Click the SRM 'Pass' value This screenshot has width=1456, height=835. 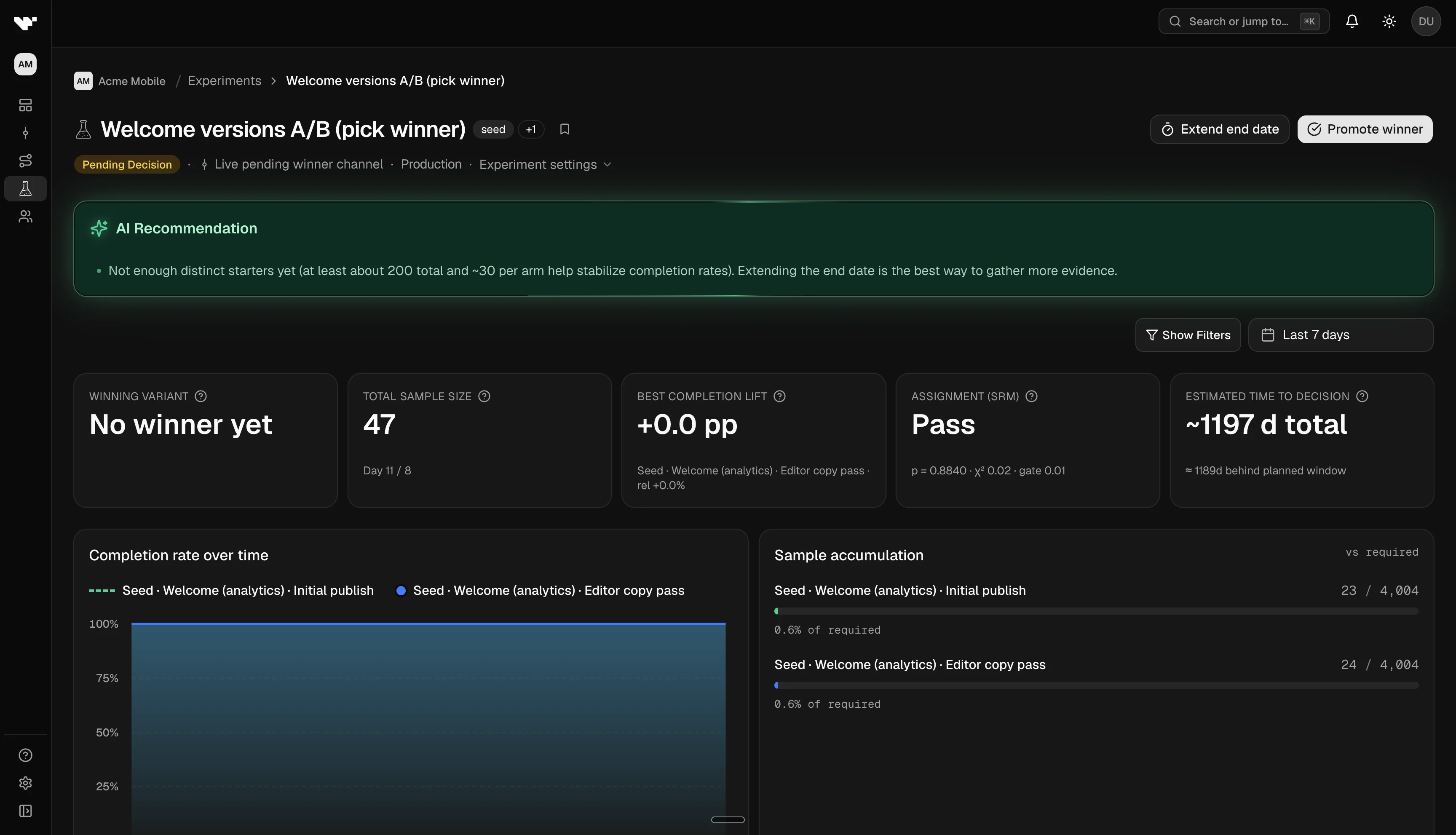(x=943, y=424)
